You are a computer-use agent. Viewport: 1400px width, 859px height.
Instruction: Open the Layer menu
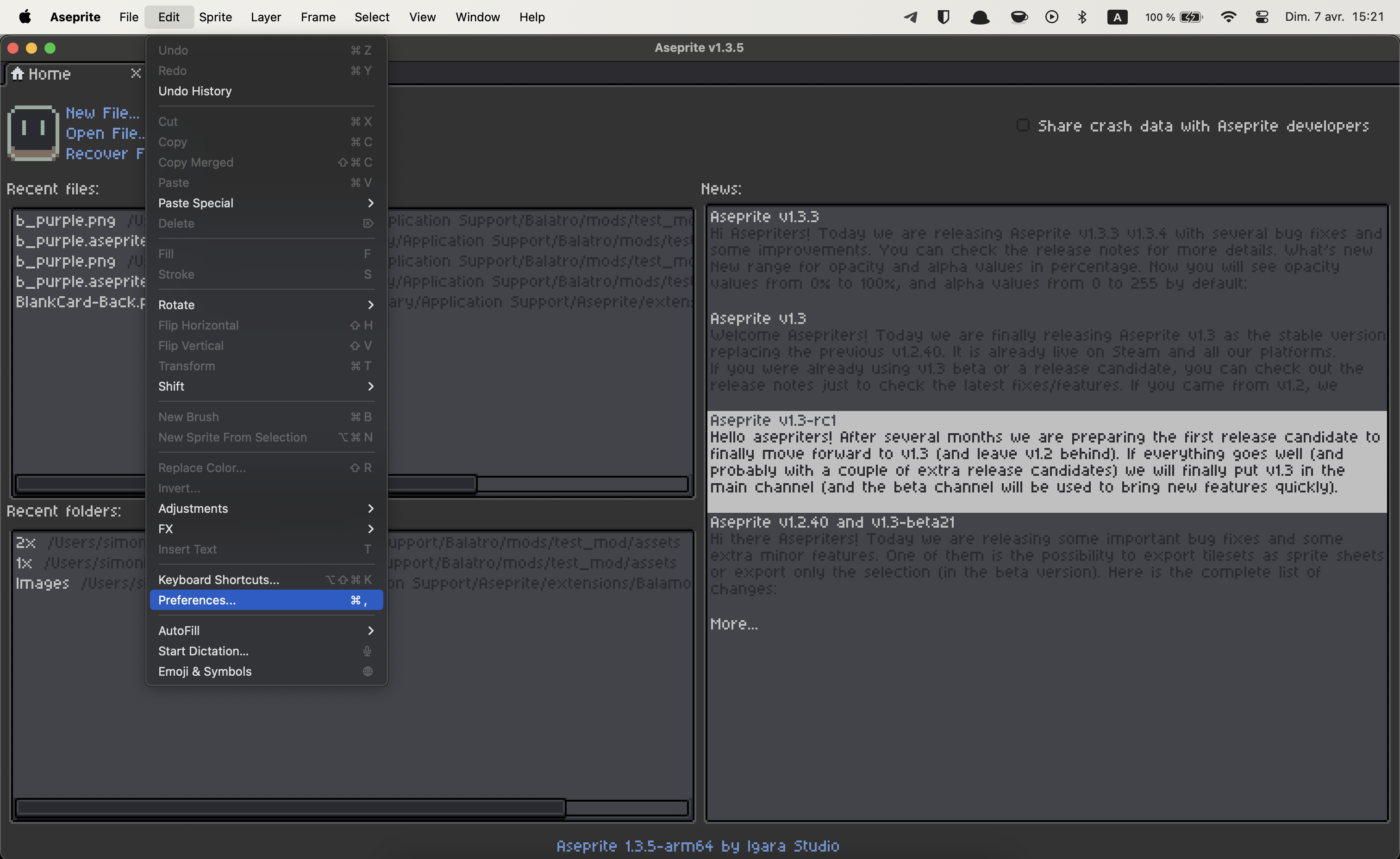point(266,17)
